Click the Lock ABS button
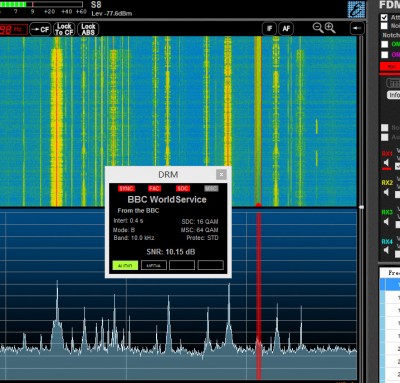400x383 pixels. click(x=88, y=29)
